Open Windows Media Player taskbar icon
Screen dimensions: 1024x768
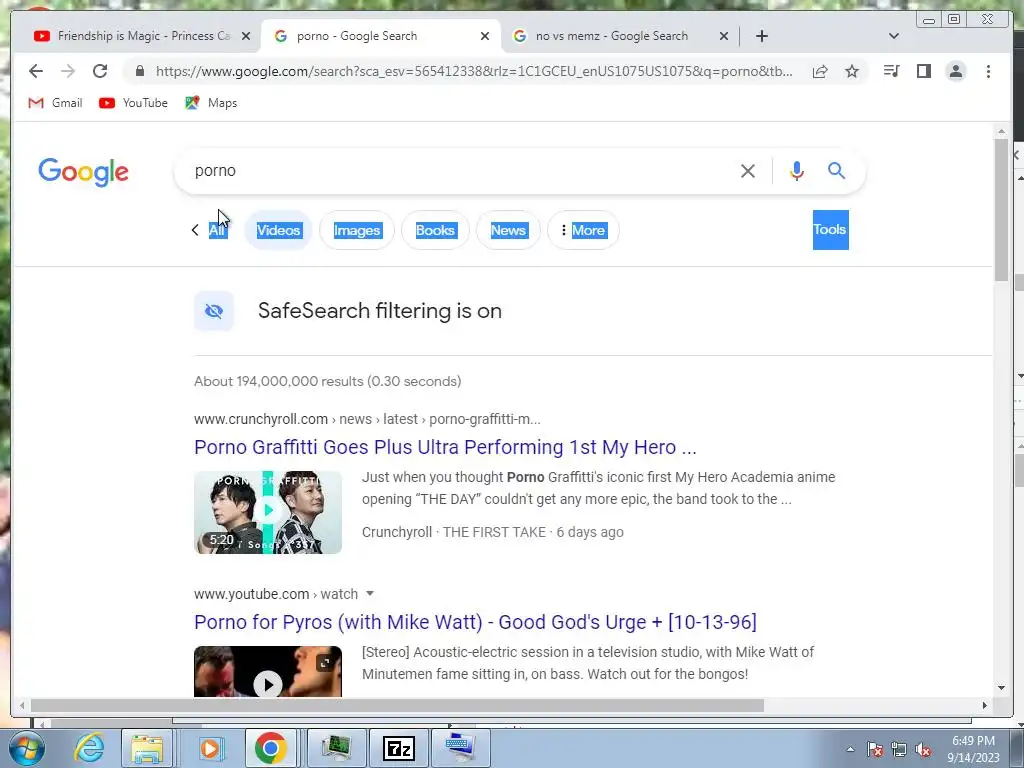coord(210,748)
